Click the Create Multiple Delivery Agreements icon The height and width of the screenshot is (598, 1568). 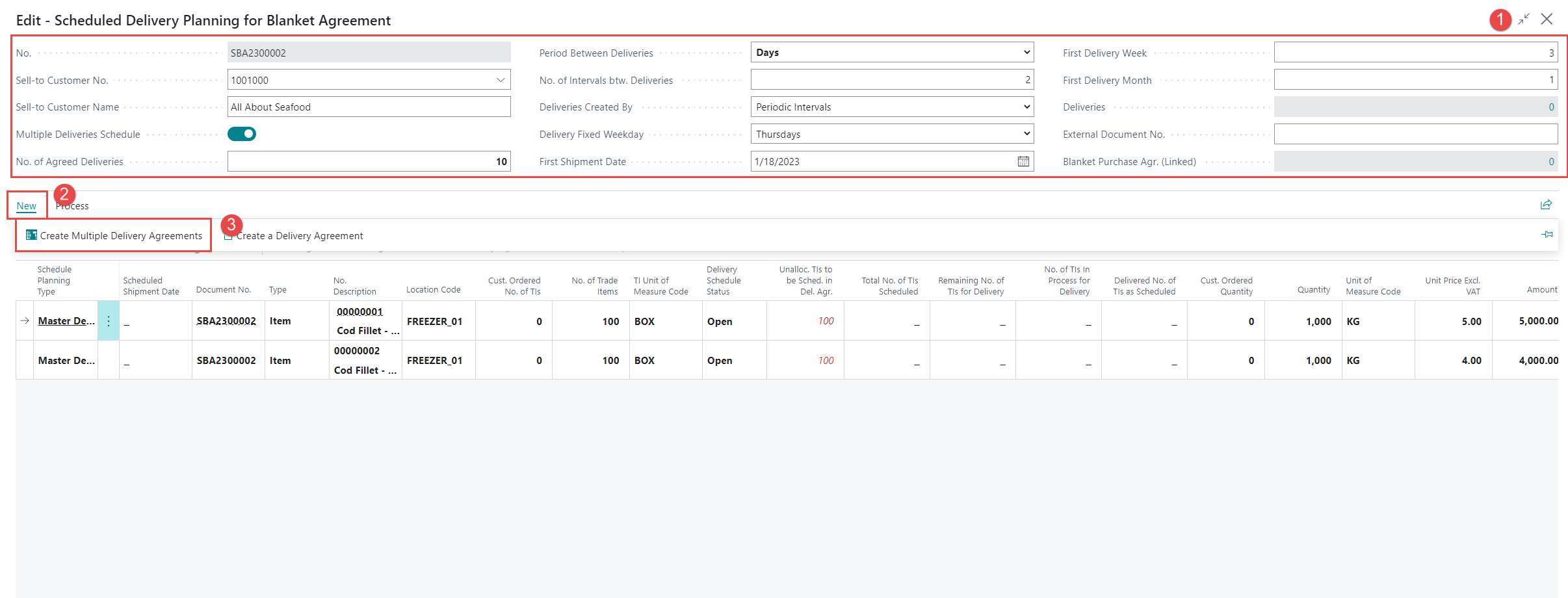pos(31,235)
